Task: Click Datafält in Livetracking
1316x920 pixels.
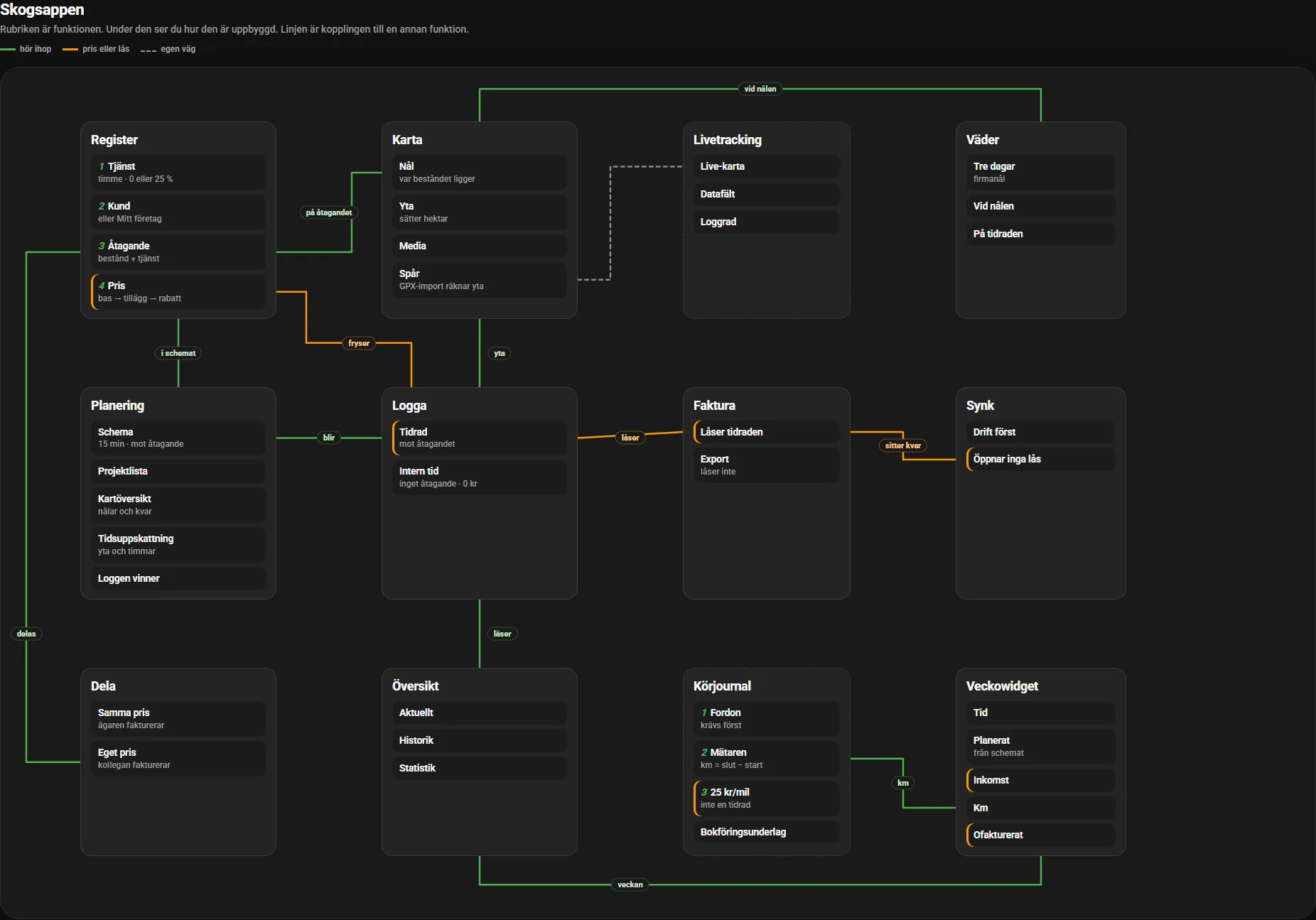Action: pyautogui.click(x=767, y=194)
